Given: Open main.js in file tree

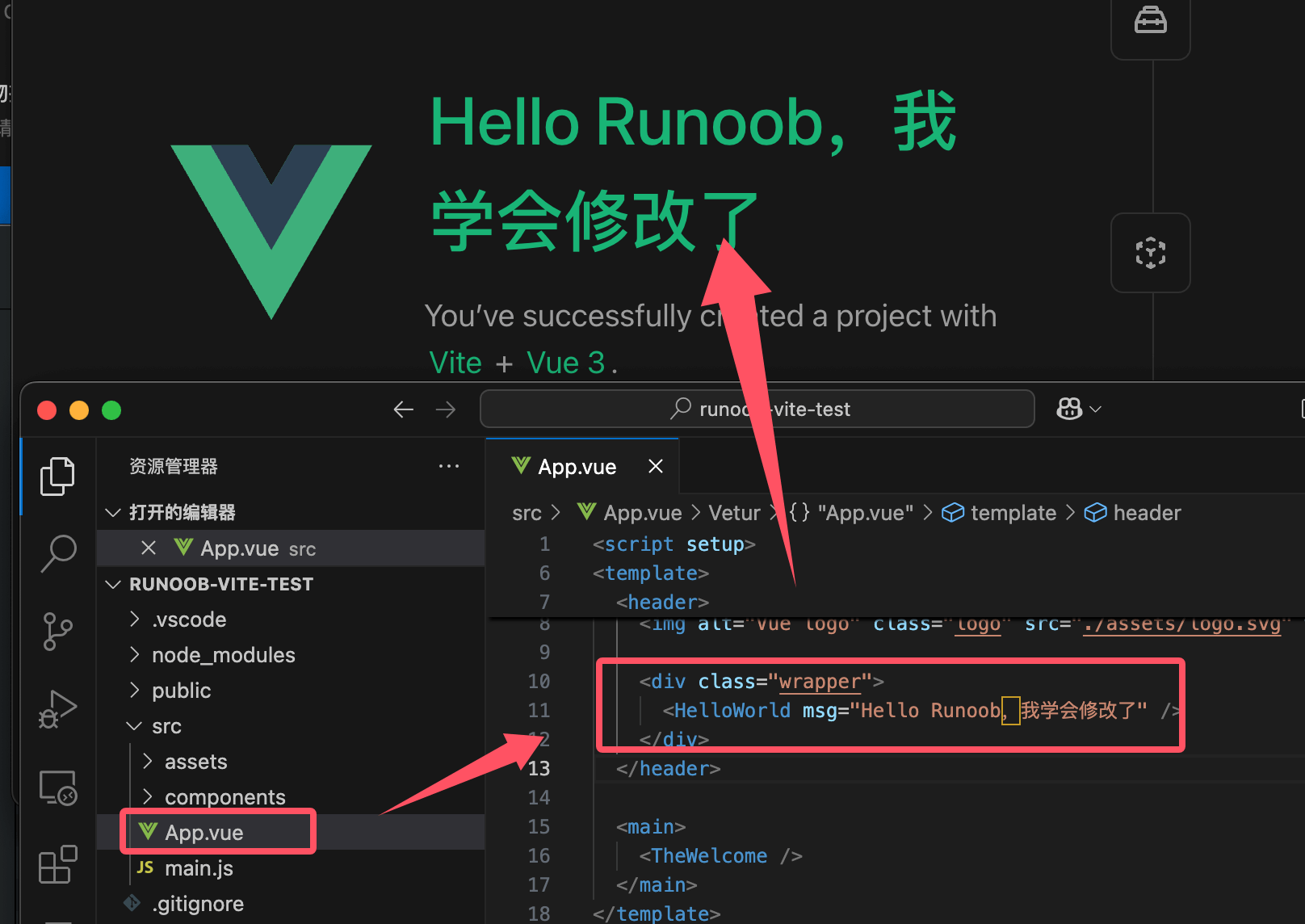Looking at the screenshot, I should pos(199,868).
